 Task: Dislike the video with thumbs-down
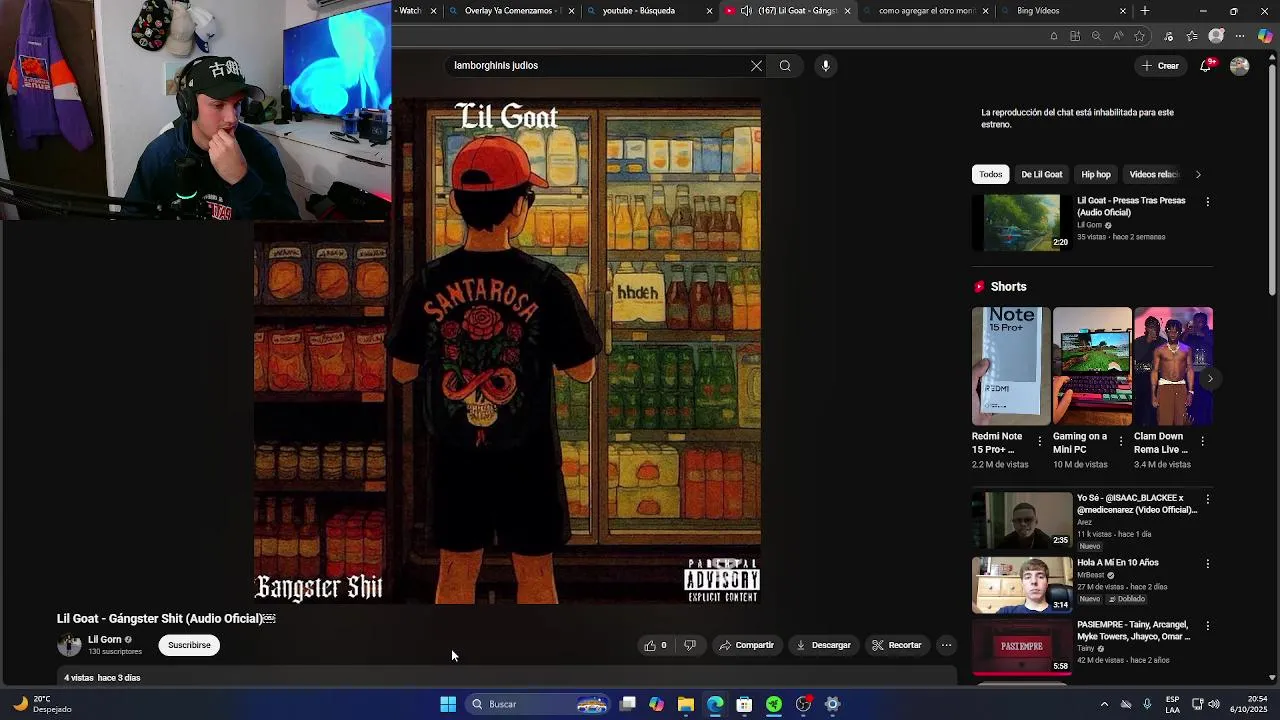(690, 645)
